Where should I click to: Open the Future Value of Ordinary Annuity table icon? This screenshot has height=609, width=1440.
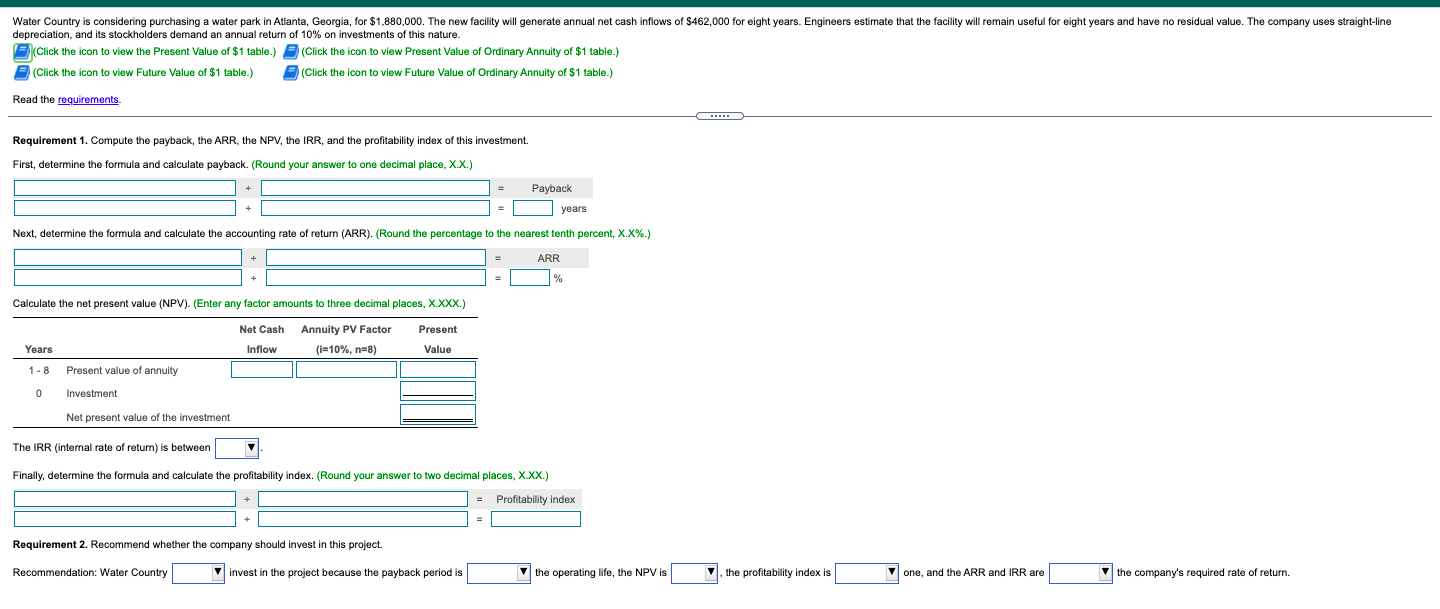[291, 72]
